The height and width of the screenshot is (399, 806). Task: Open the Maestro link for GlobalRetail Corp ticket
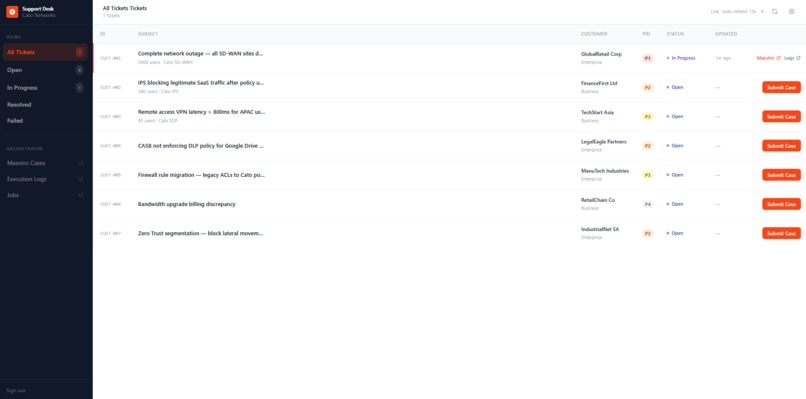pos(768,58)
